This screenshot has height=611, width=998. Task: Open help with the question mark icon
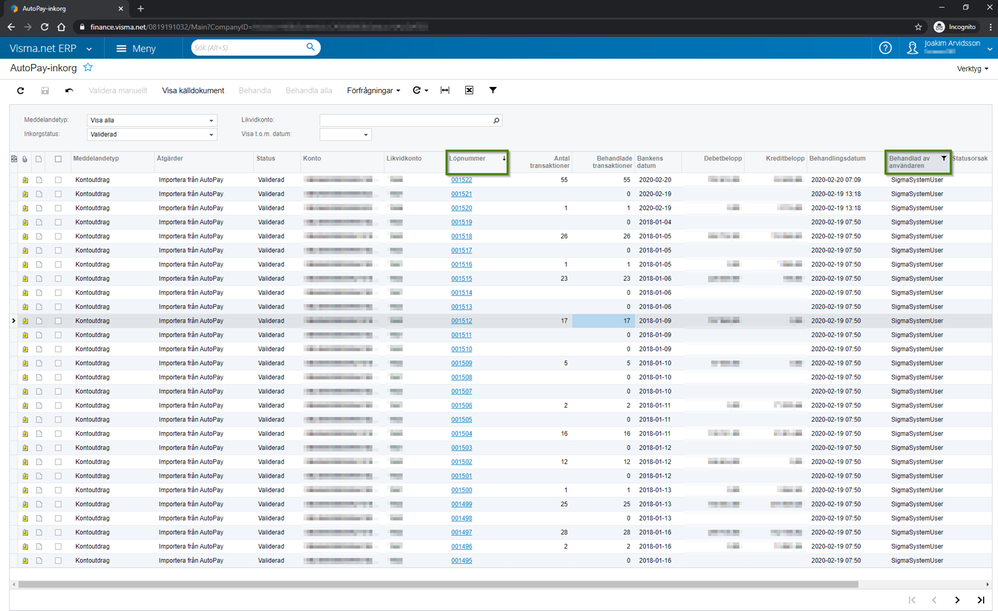click(x=885, y=48)
